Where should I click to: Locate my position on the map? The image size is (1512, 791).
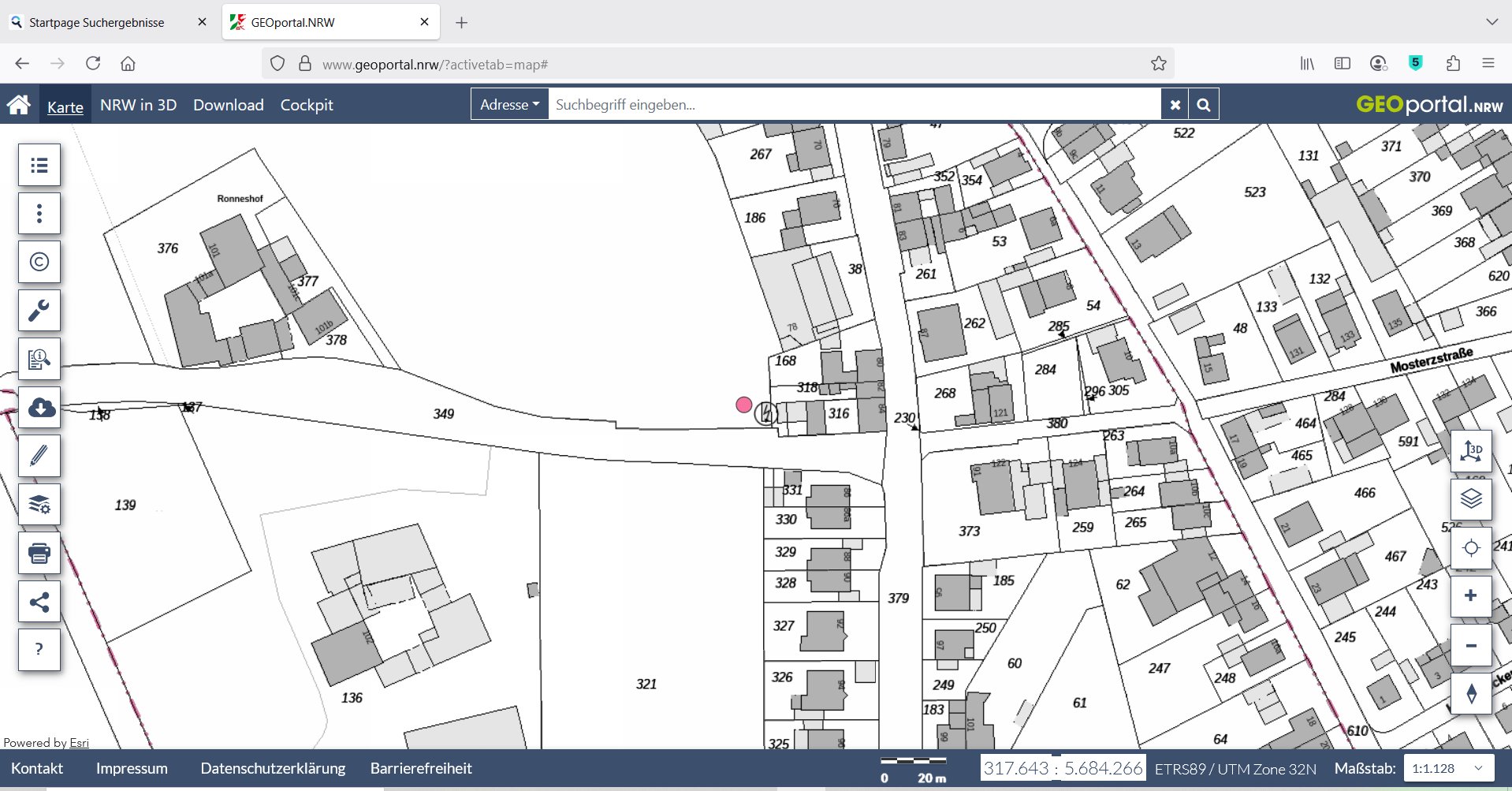(1471, 548)
